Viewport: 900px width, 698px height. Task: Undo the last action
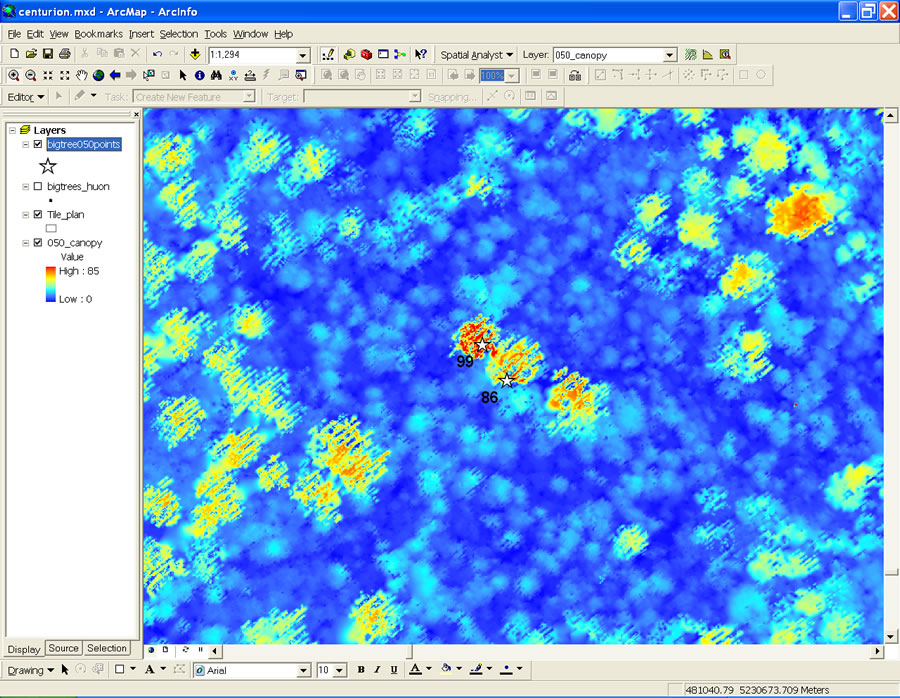click(157, 54)
